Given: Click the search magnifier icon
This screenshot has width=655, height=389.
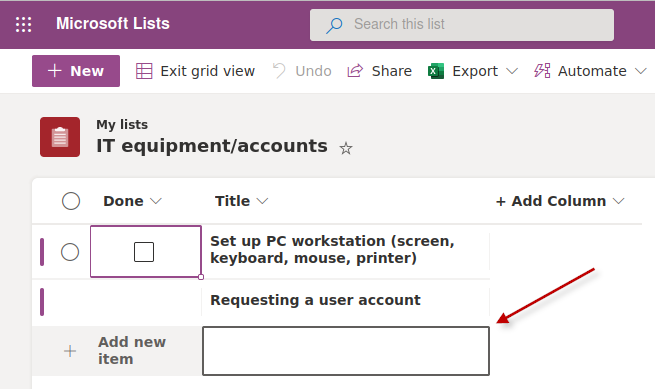Looking at the screenshot, I should click(x=334, y=25).
